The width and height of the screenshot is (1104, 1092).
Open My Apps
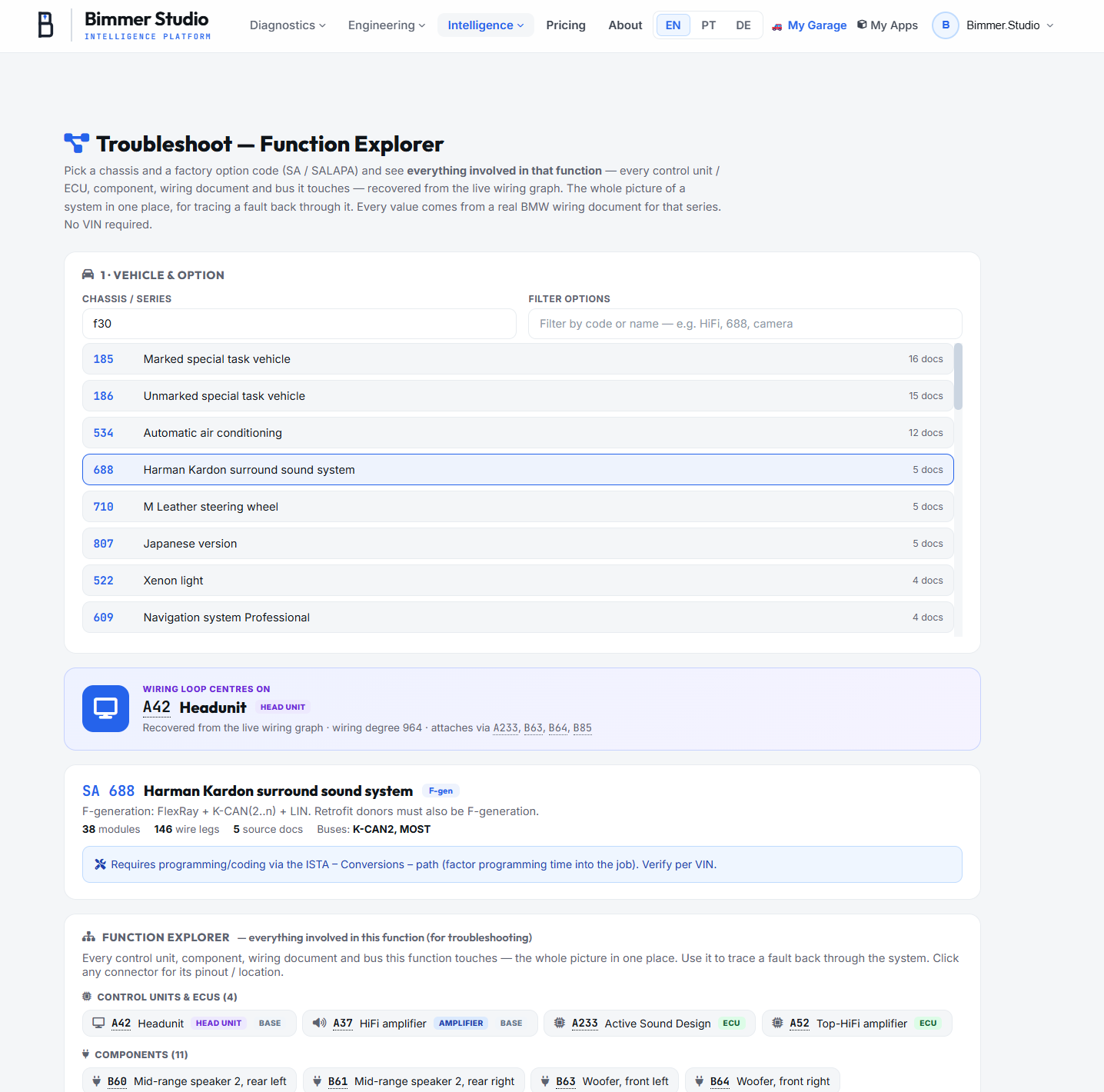point(888,25)
